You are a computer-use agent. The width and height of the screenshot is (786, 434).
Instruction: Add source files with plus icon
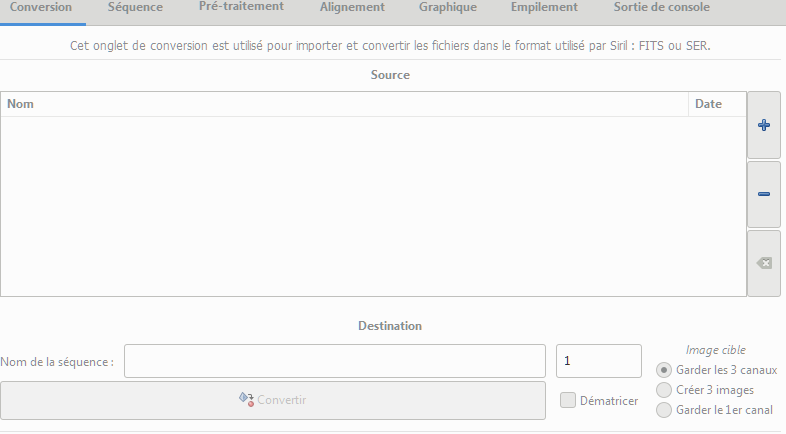tap(764, 125)
